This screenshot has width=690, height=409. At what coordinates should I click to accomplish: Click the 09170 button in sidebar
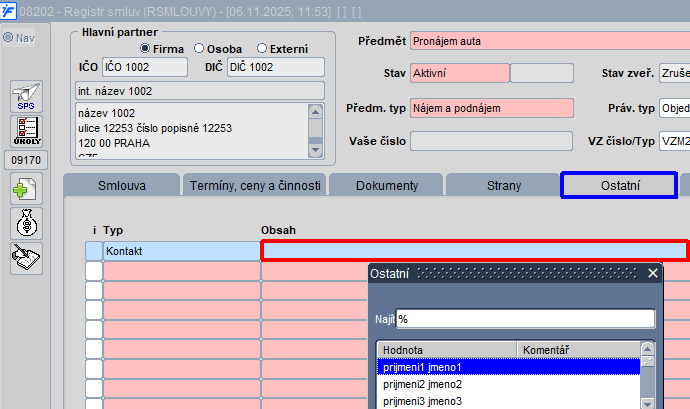(x=26, y=160)
